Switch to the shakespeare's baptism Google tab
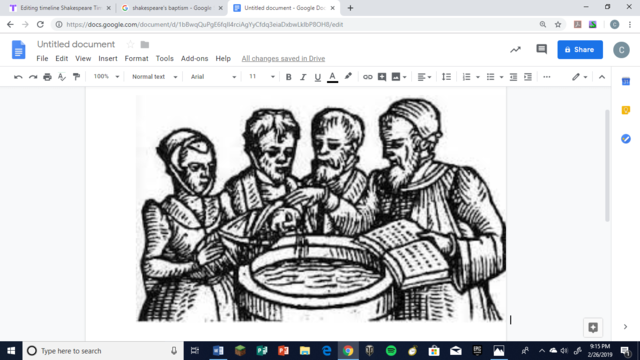The image size is (640, 360). pos(173,8)
